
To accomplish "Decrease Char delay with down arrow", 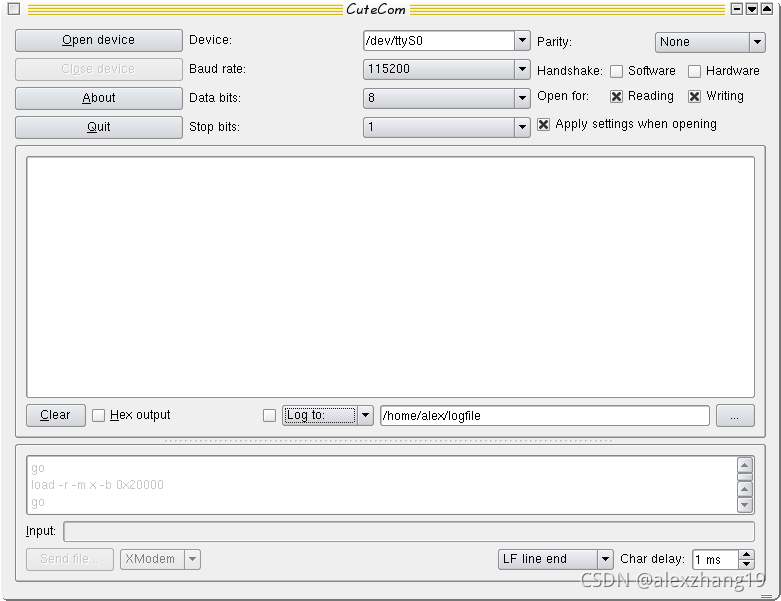I will [746, 565].
